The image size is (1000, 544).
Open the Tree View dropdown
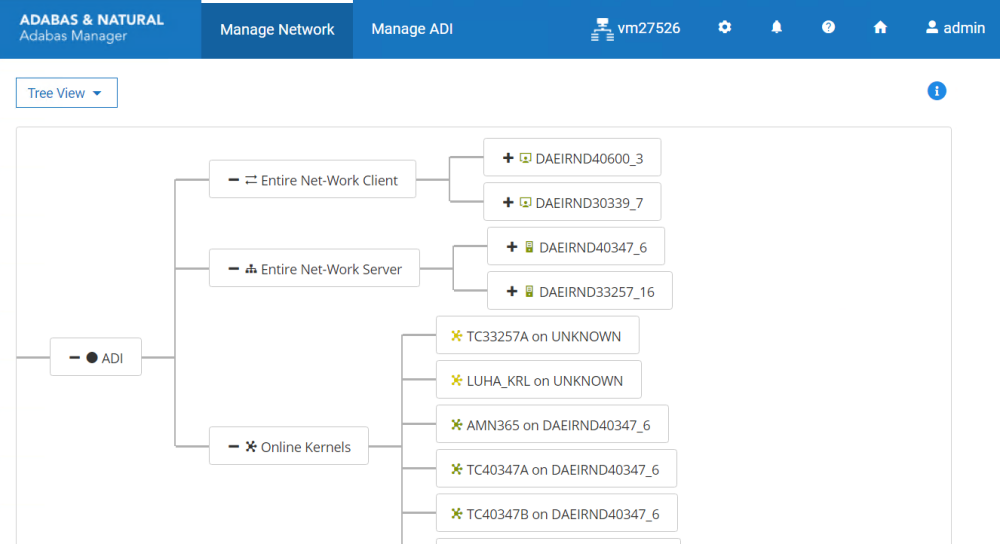[66, 93]
